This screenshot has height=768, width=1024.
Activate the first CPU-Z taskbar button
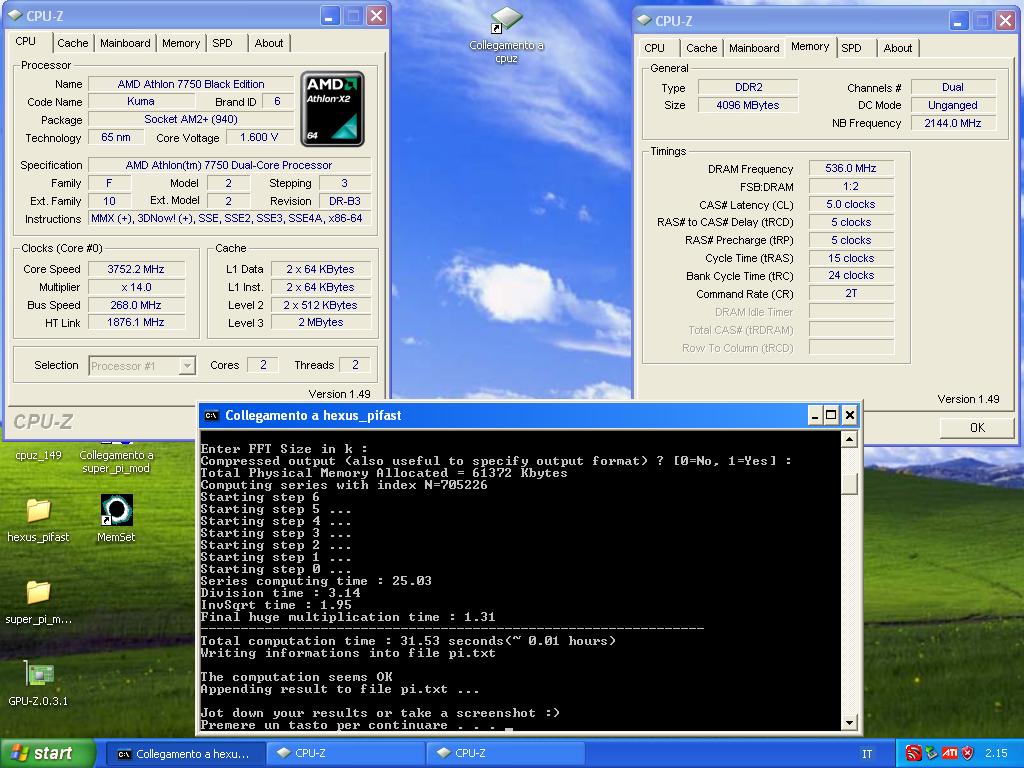click(x=347, y=753)
